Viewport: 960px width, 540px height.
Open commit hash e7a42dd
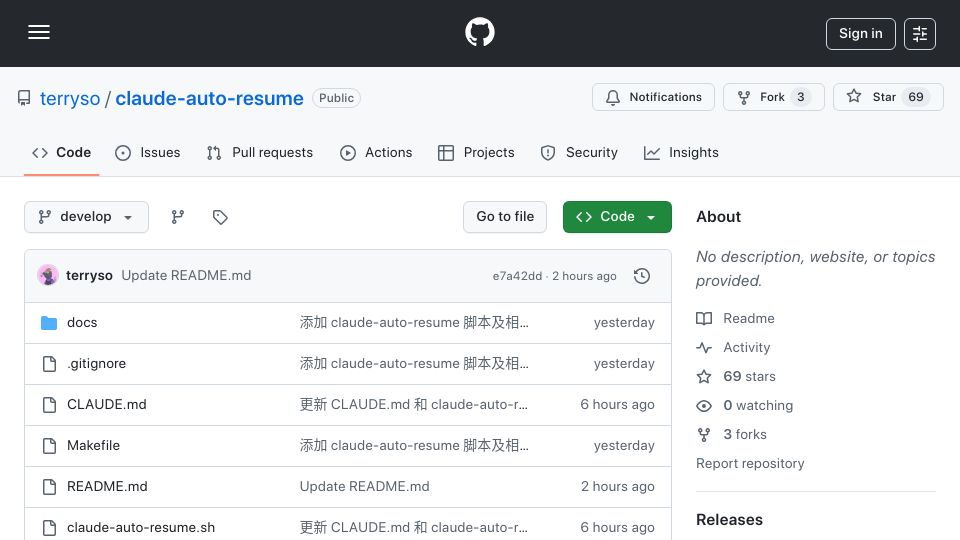[517, 276]
